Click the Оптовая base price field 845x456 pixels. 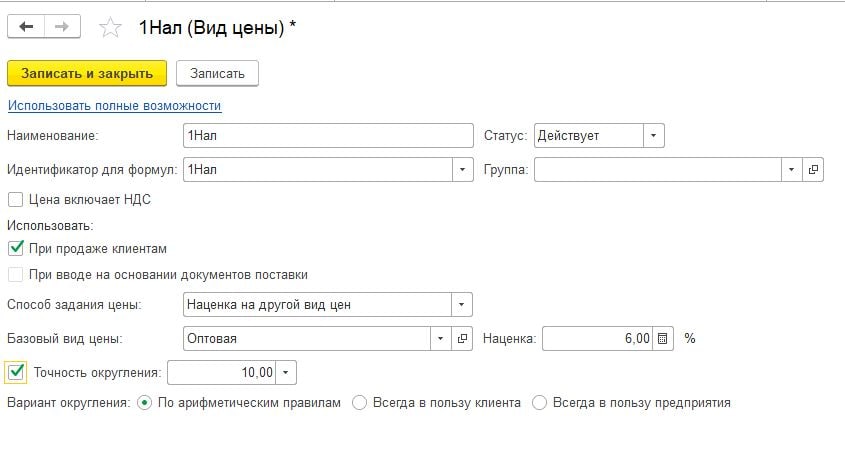tap(307, 338)
